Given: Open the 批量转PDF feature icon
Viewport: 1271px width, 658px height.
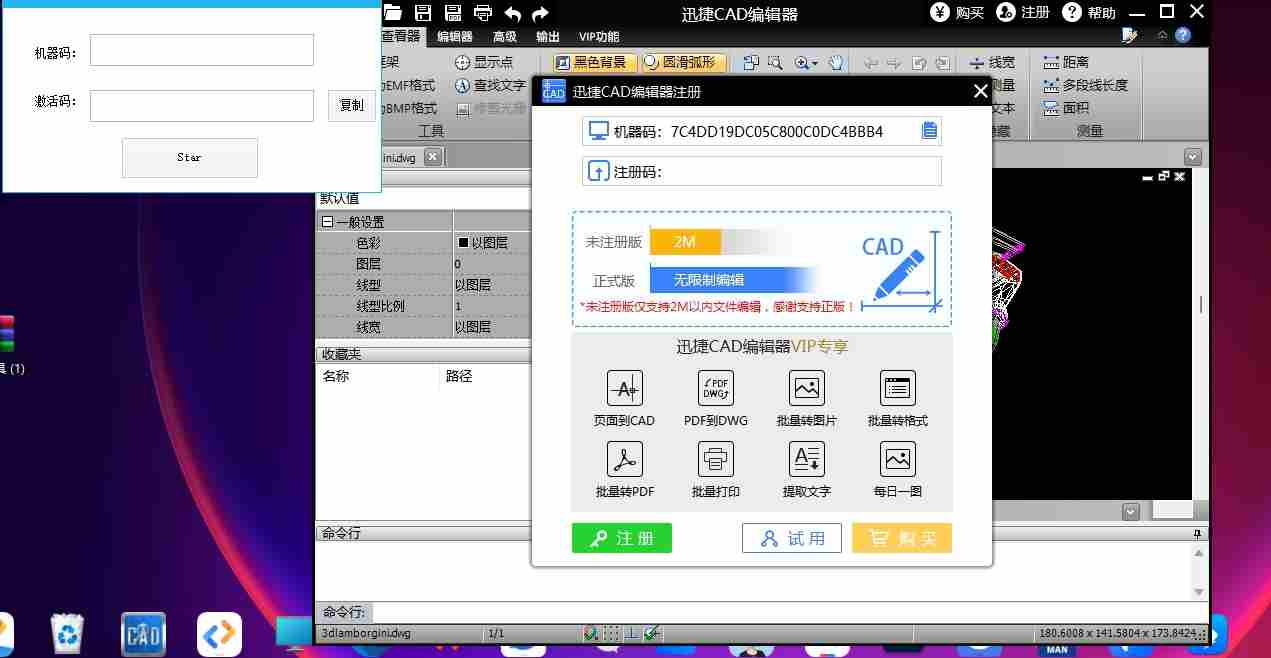Looking at the screenshot, I should click(x=625, y=459).
